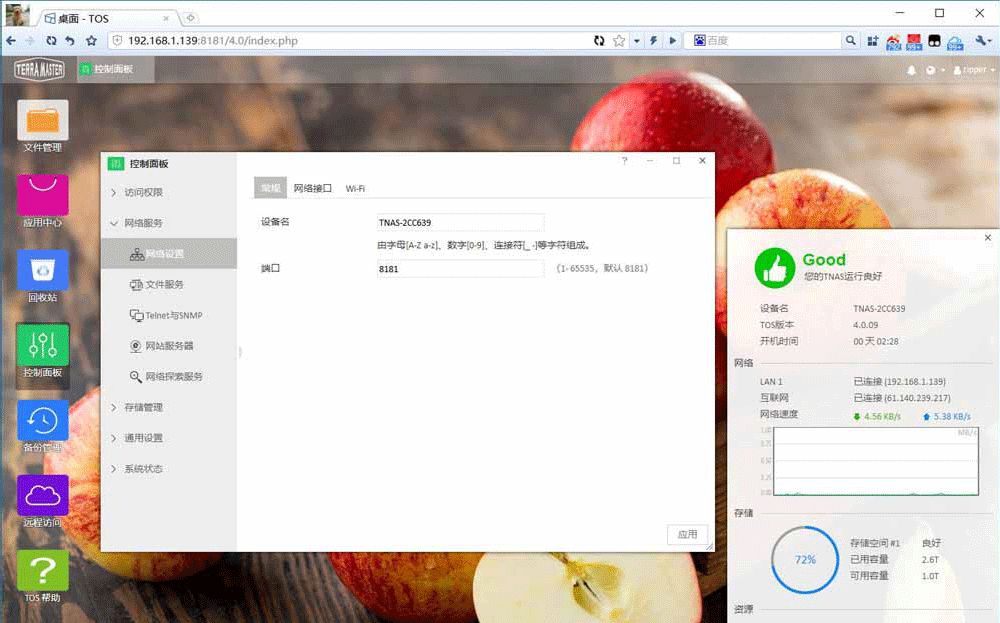Open the 远程访问 cloud icon
This screenshot has width=1000, height=623.
click(43, 496)
